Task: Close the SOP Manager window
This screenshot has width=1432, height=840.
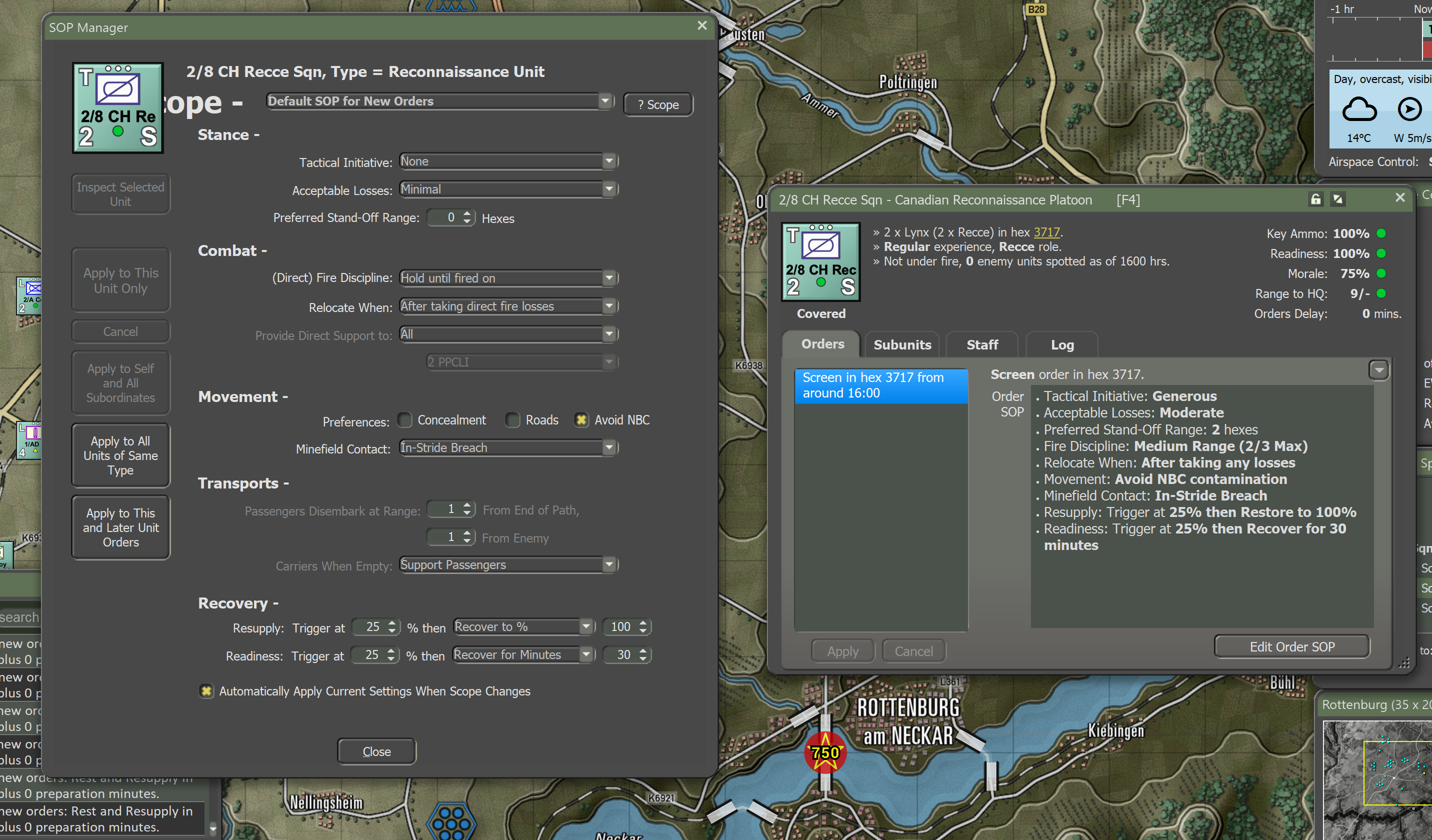Action: pos(702,25)
